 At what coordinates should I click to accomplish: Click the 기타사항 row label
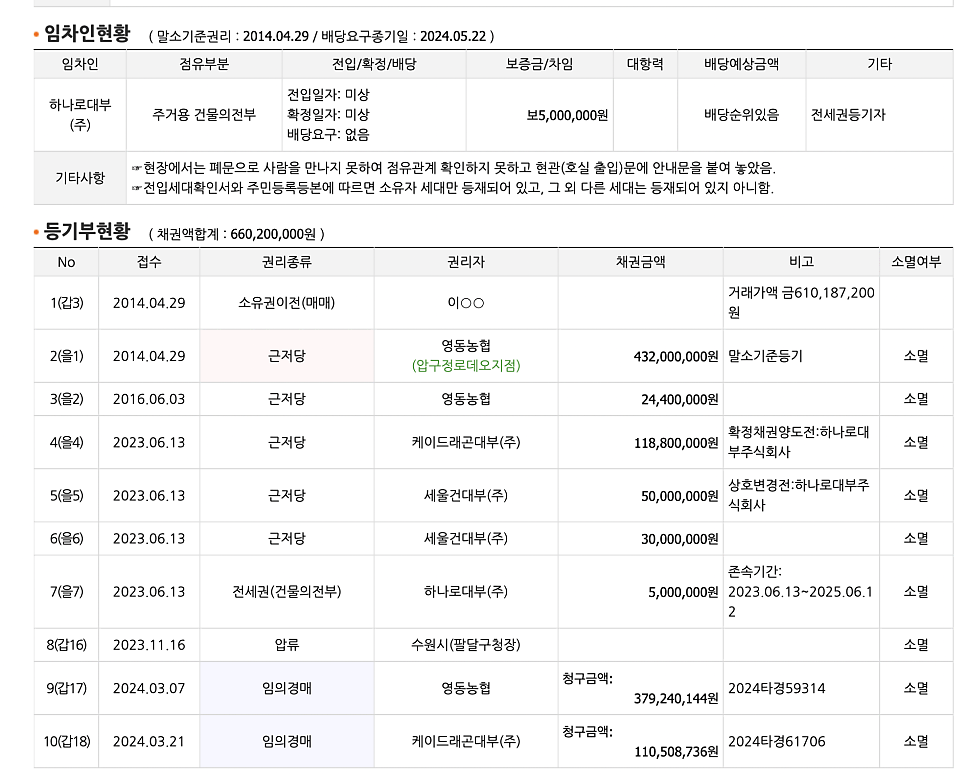click(x=80, y=178)
